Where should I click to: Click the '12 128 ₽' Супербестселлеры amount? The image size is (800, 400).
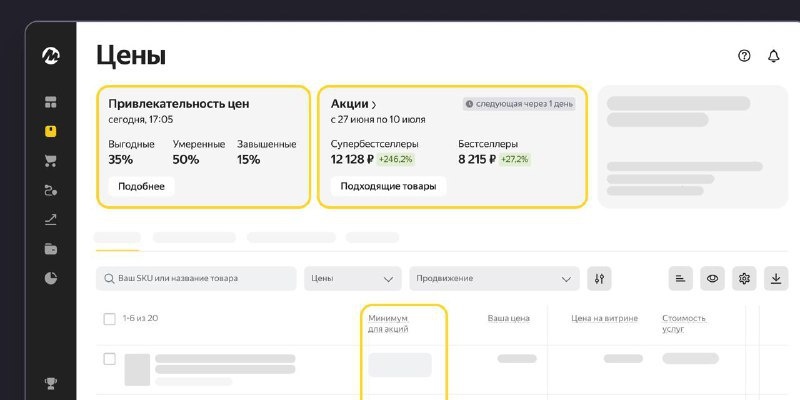(352, 160)
